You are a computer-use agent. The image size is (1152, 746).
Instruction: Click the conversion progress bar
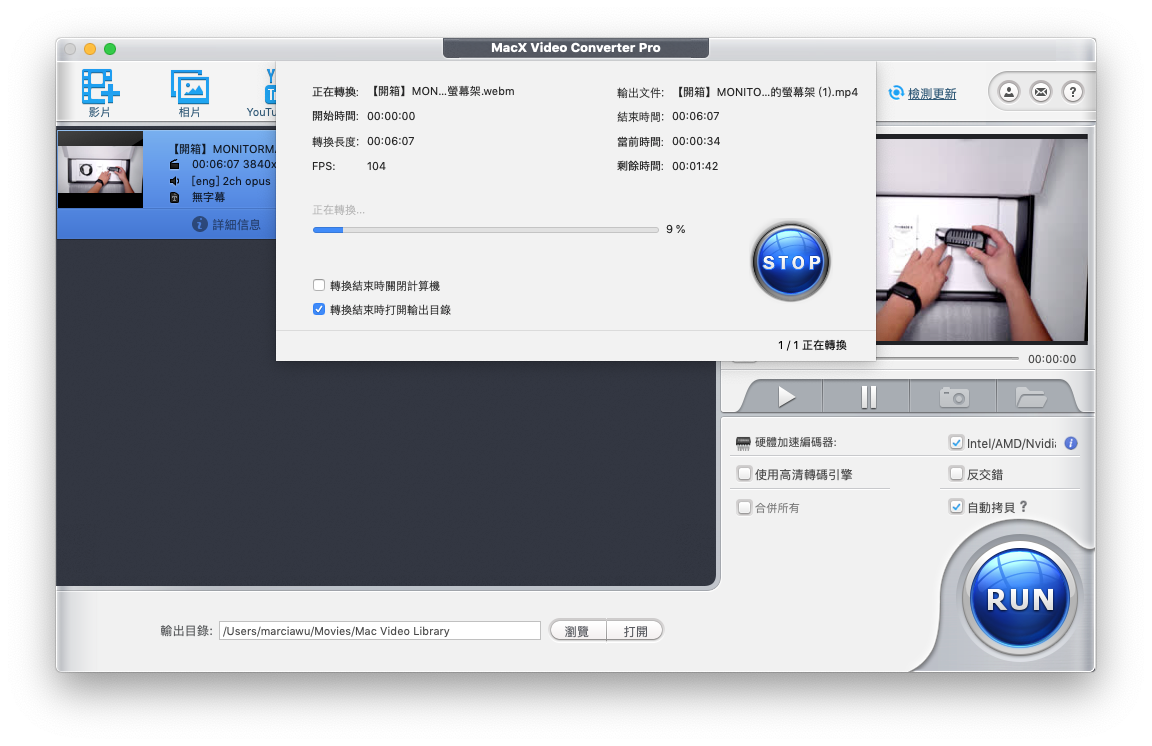(486, 230)
